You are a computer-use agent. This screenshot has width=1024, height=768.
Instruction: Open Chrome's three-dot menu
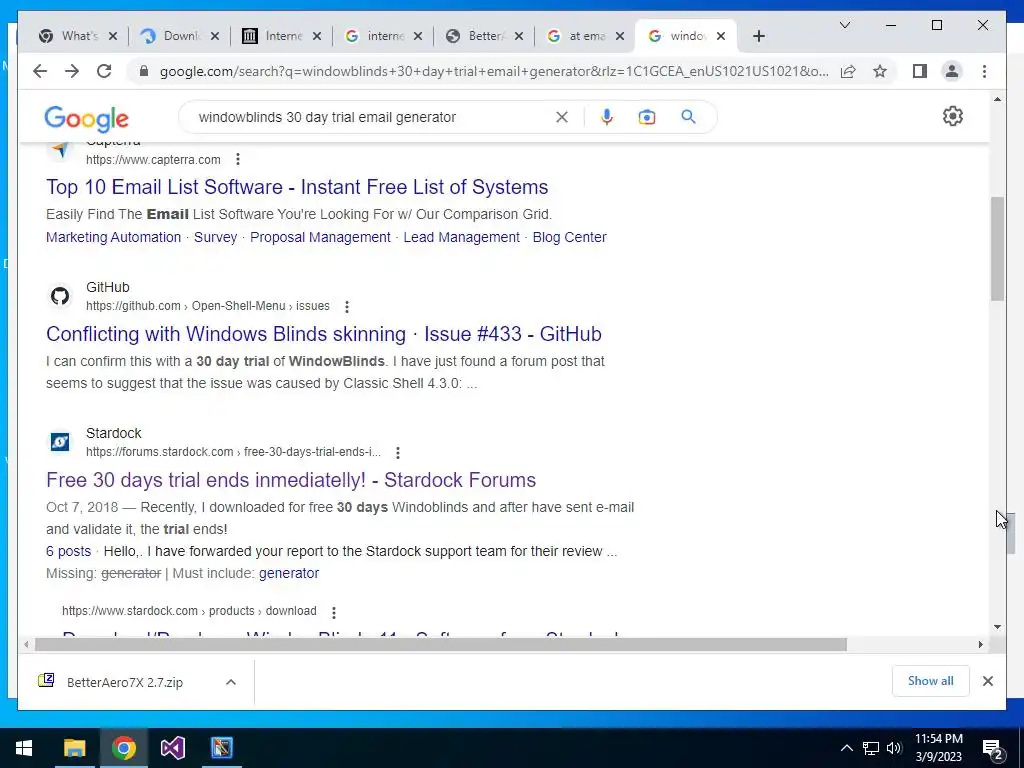click(984, 71)
